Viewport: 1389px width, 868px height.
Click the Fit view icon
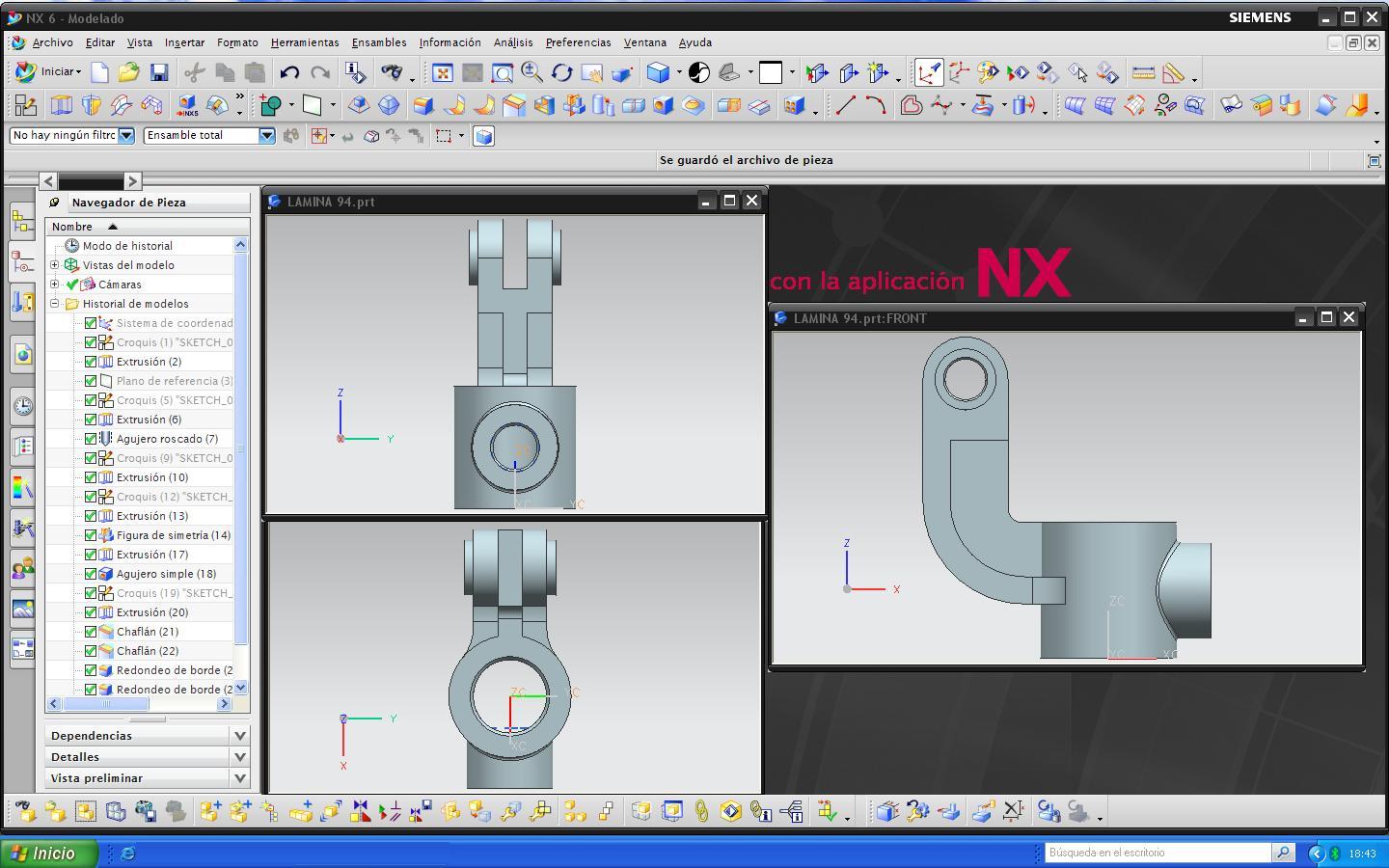[443, 72]
